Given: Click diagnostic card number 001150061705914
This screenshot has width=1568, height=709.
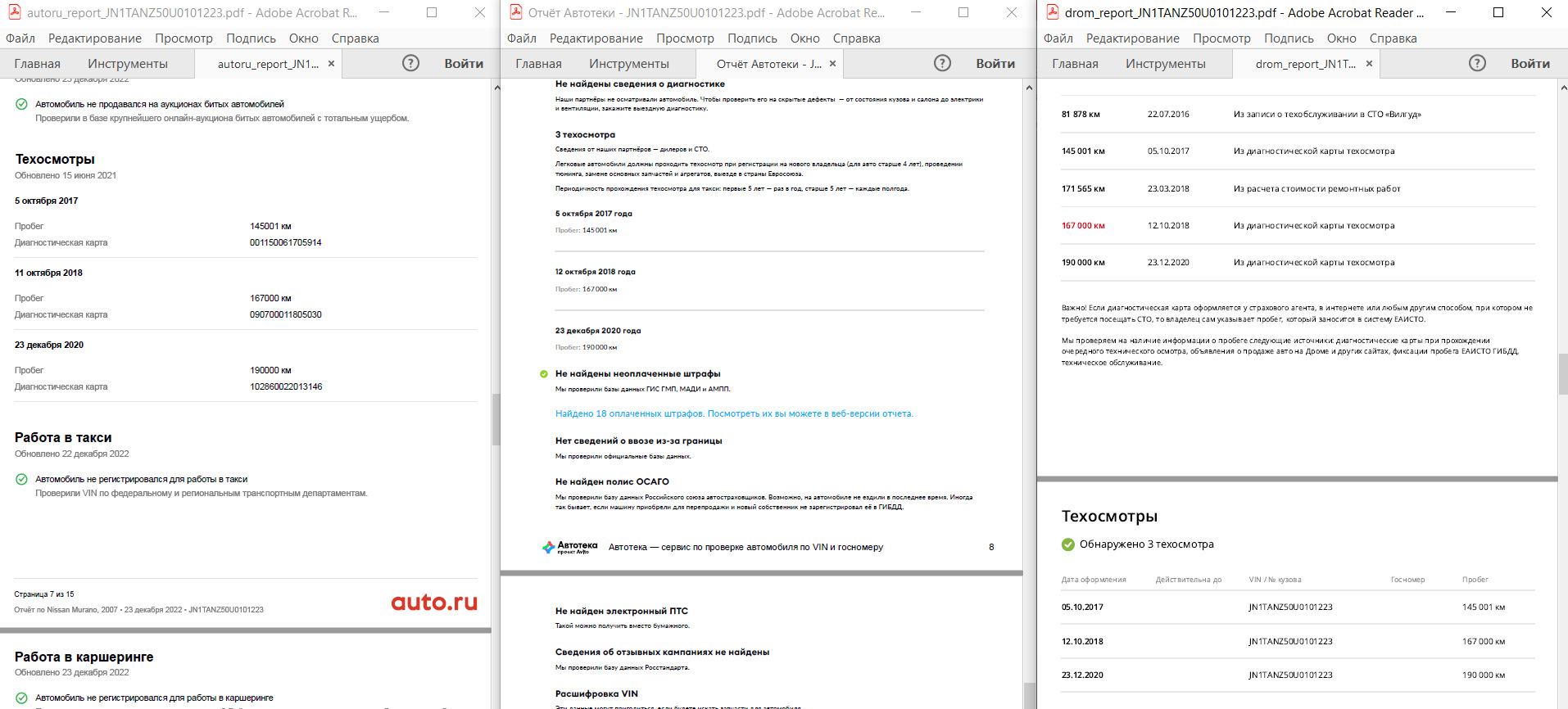Looking at the screenshot, I should pos(286,242).
